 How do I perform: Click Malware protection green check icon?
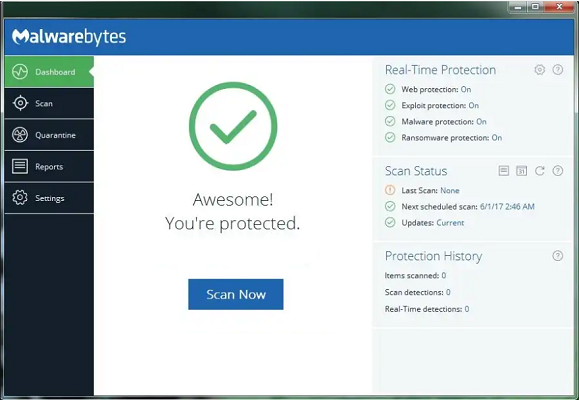pos(390,121)
